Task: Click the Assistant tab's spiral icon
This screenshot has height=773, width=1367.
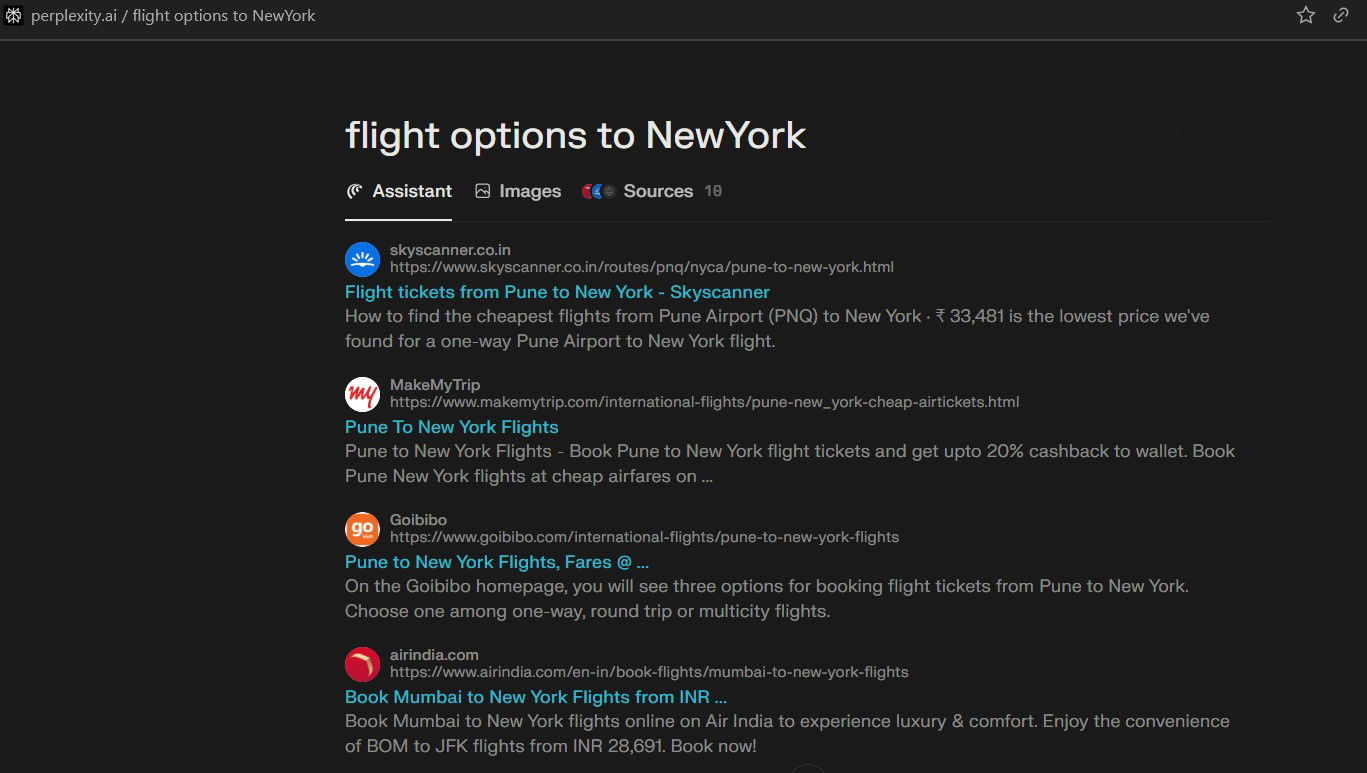Action: click(356, 191)
